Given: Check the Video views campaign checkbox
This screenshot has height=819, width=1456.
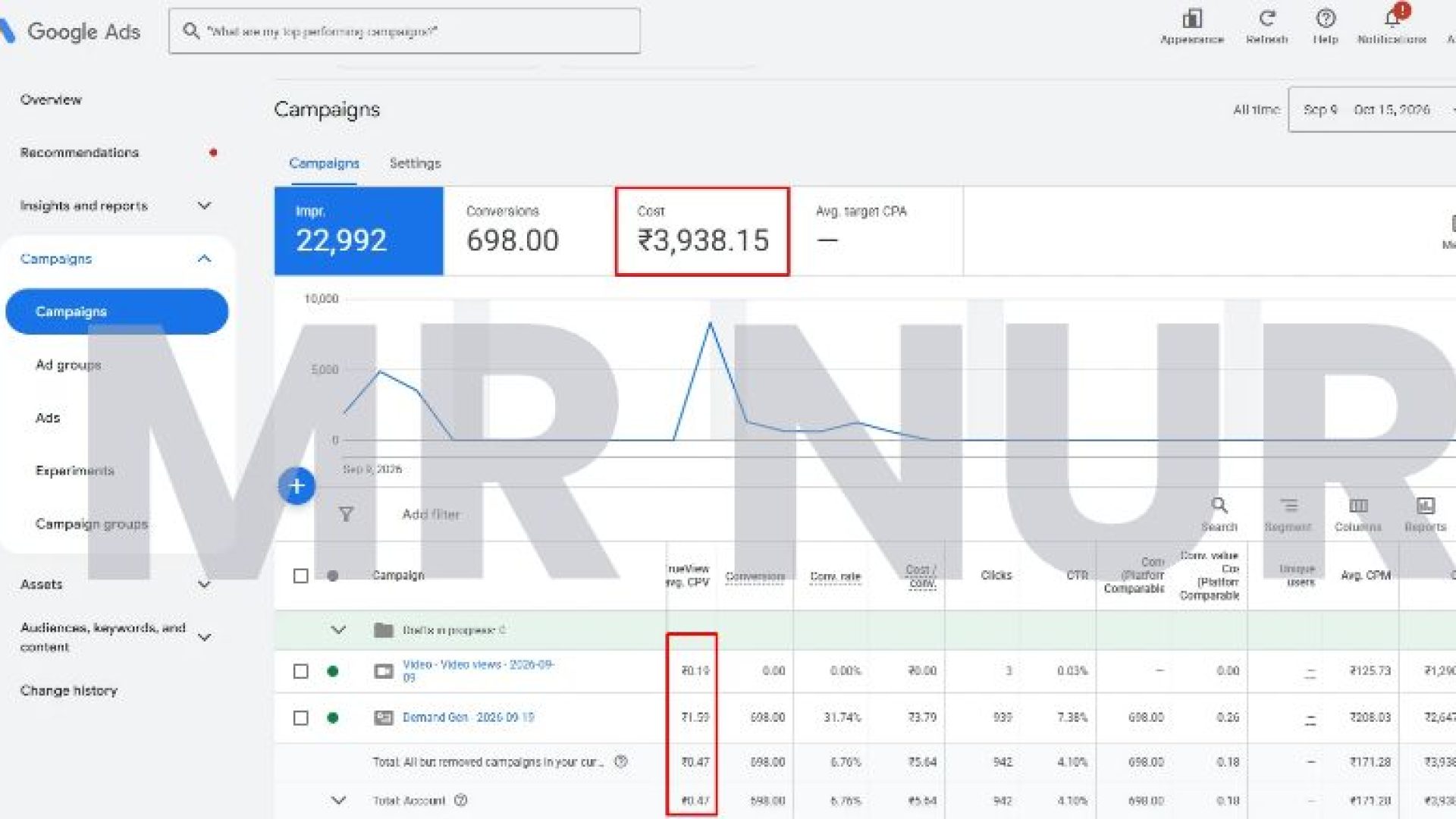Looking at the screenshot, I should 300,671.
